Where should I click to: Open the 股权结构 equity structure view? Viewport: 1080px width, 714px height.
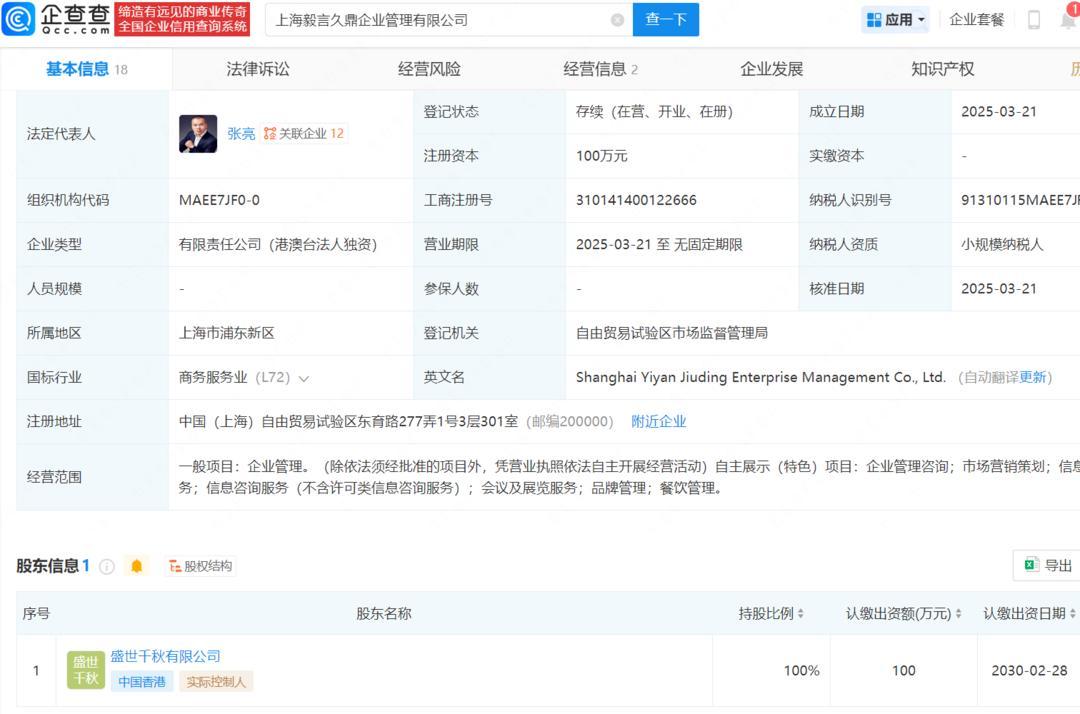click(200, 567)
